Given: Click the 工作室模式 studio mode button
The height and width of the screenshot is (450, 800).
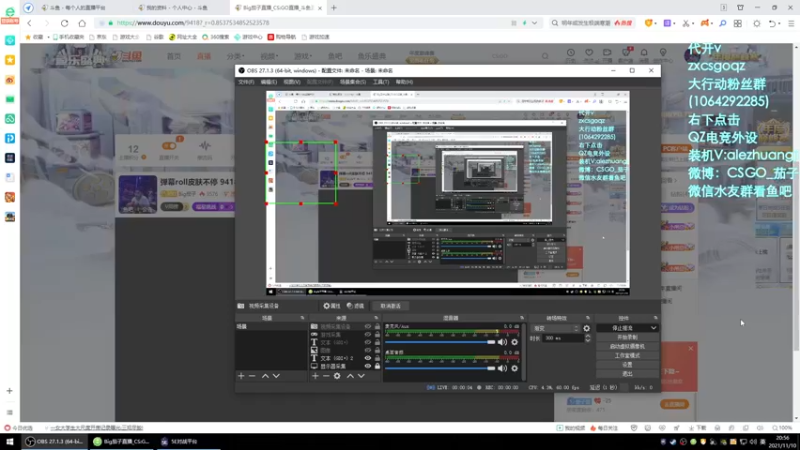Looking at the screenshot, I should (627, 356).
